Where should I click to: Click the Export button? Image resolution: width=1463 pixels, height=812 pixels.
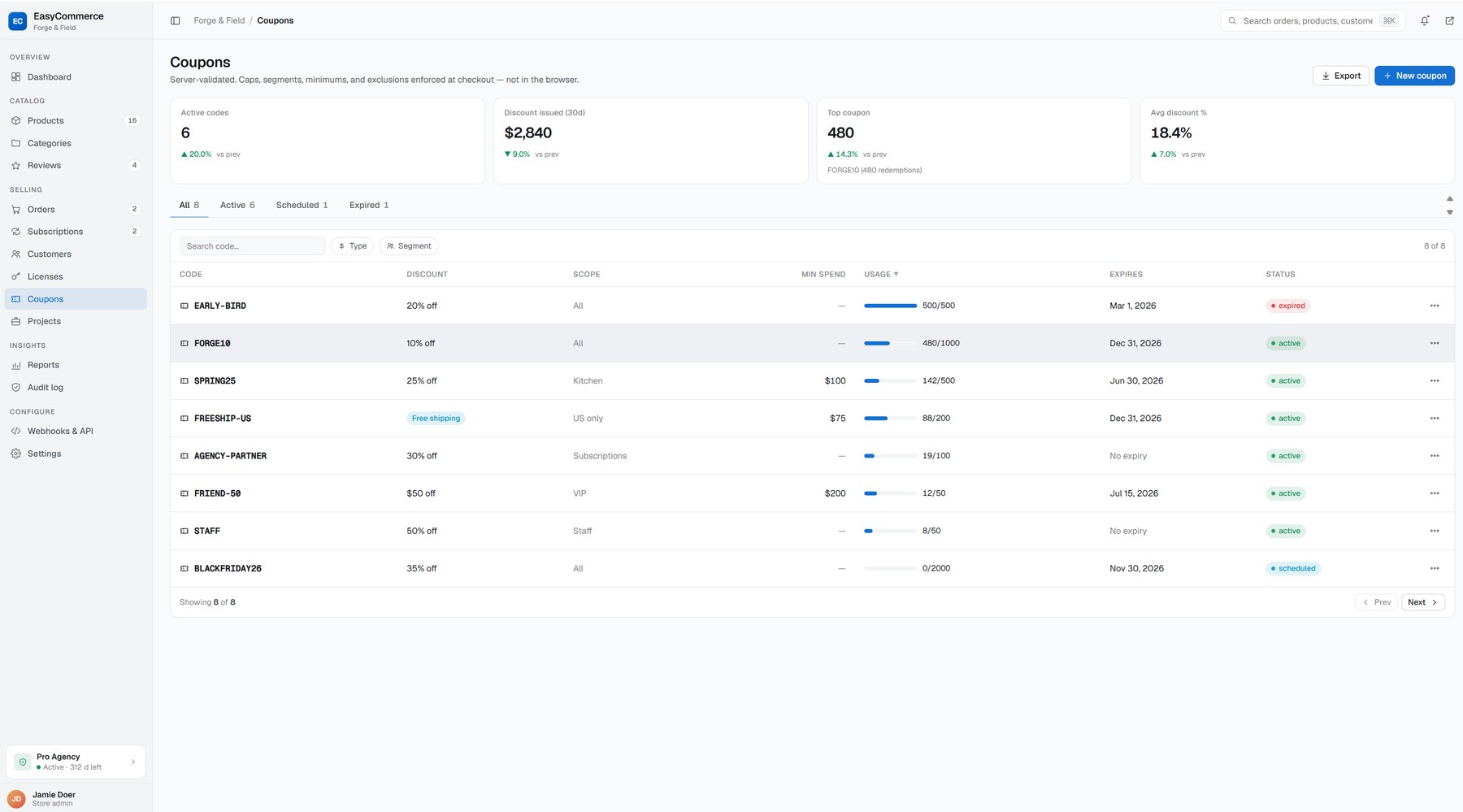[1341, 76]
